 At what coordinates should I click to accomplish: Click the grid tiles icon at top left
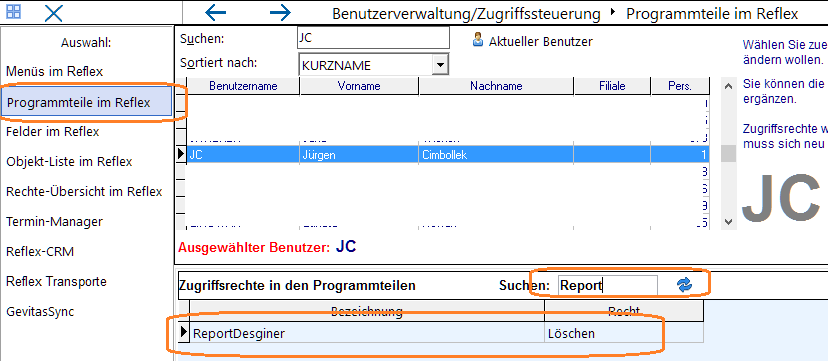(14, 12)
